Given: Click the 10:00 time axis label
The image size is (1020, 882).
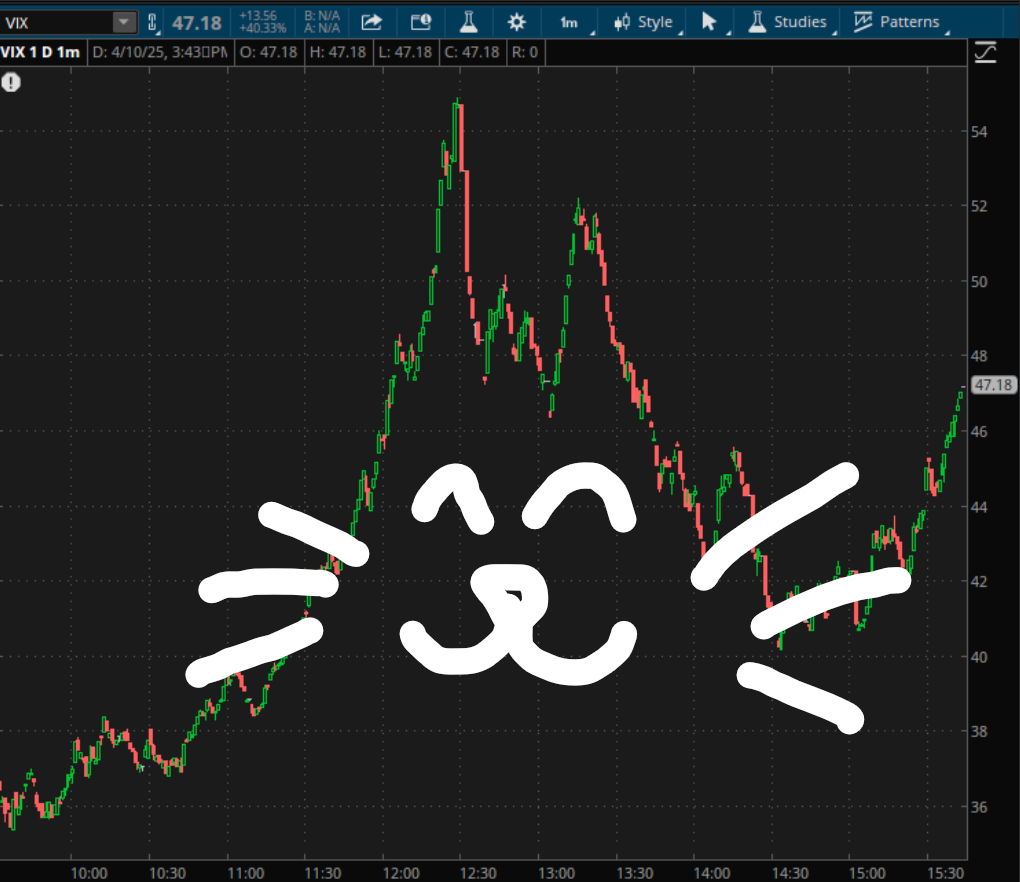Looking at the screenshot, I should [x=89, y=873].
